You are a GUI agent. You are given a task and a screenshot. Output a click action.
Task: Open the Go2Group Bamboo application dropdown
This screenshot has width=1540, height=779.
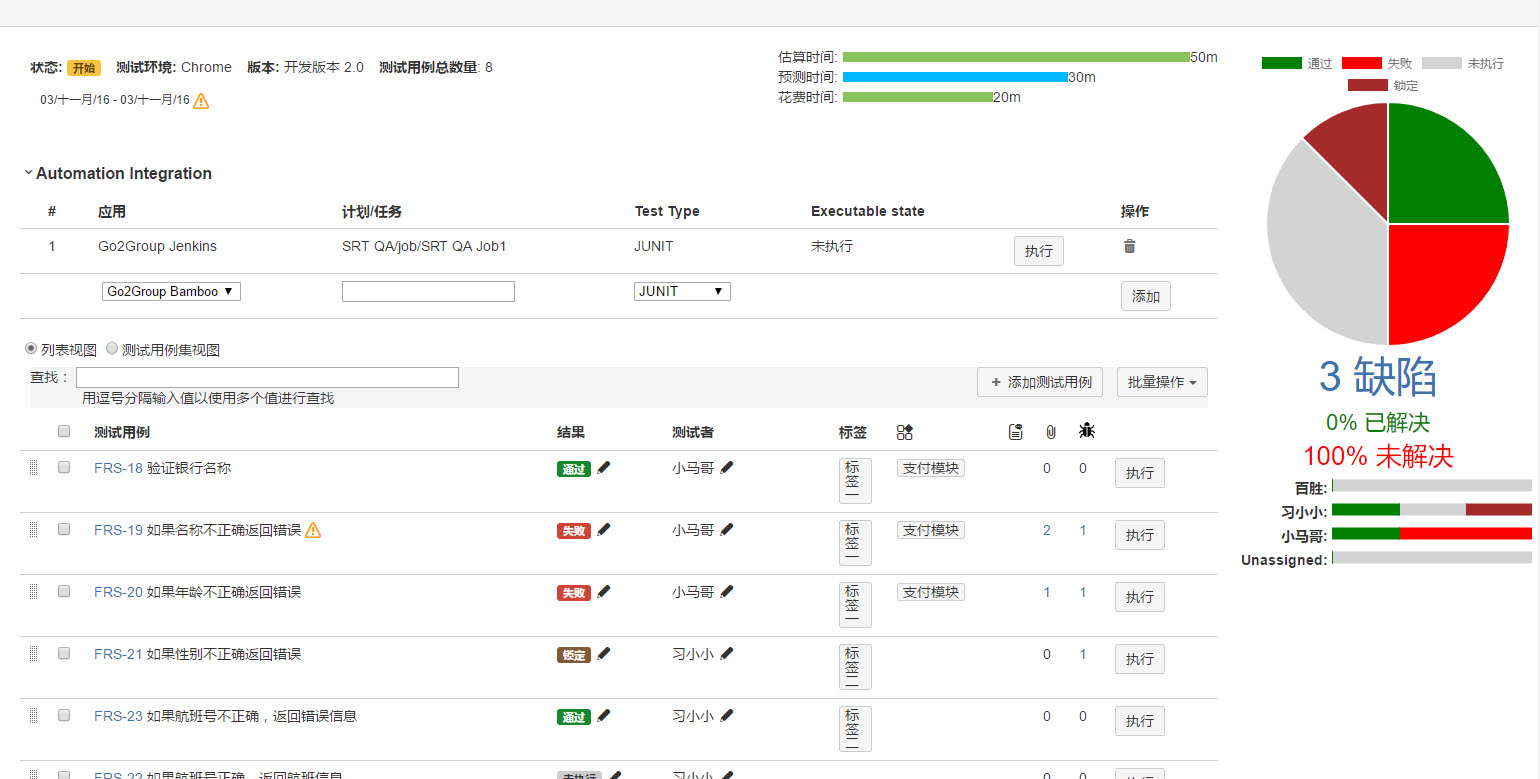coord(171,291)
